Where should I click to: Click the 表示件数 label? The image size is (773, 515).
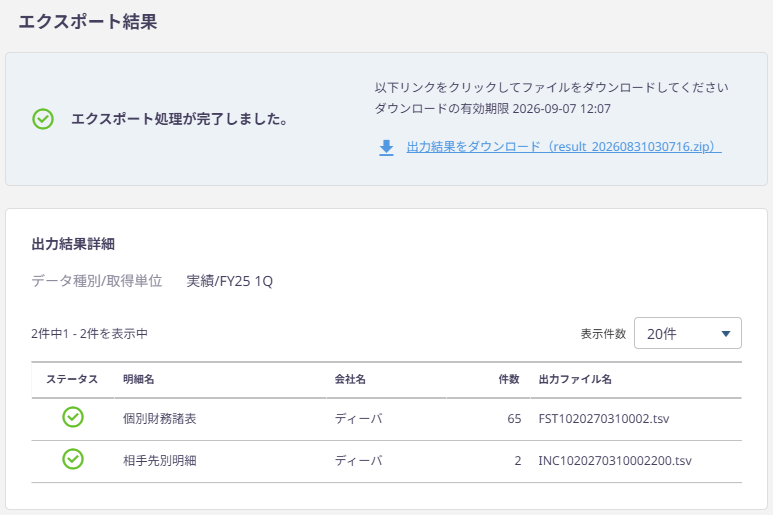[603, 334]
